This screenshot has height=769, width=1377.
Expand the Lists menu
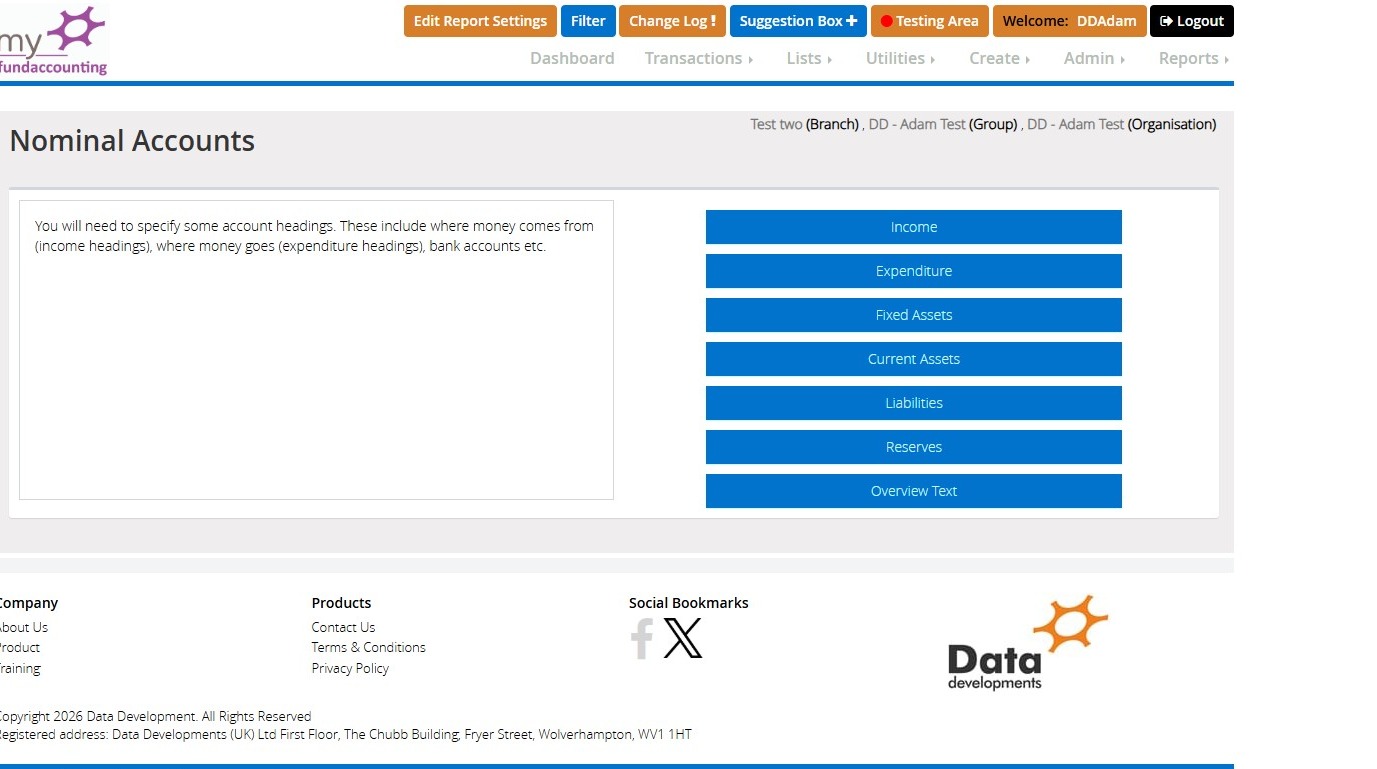tap(809, 58)
